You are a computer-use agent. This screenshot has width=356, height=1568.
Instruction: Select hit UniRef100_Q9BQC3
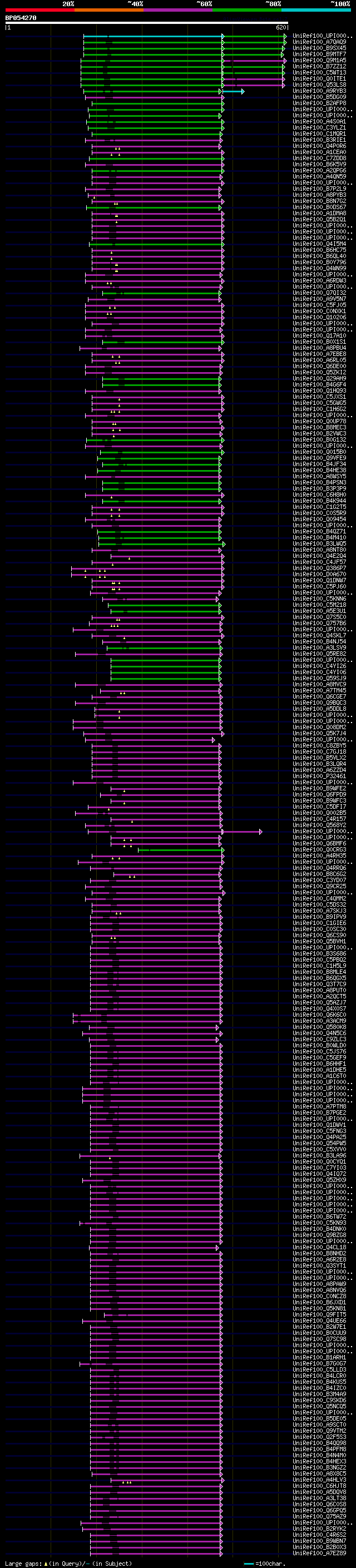pyautogui.click(x=319, y=703)
